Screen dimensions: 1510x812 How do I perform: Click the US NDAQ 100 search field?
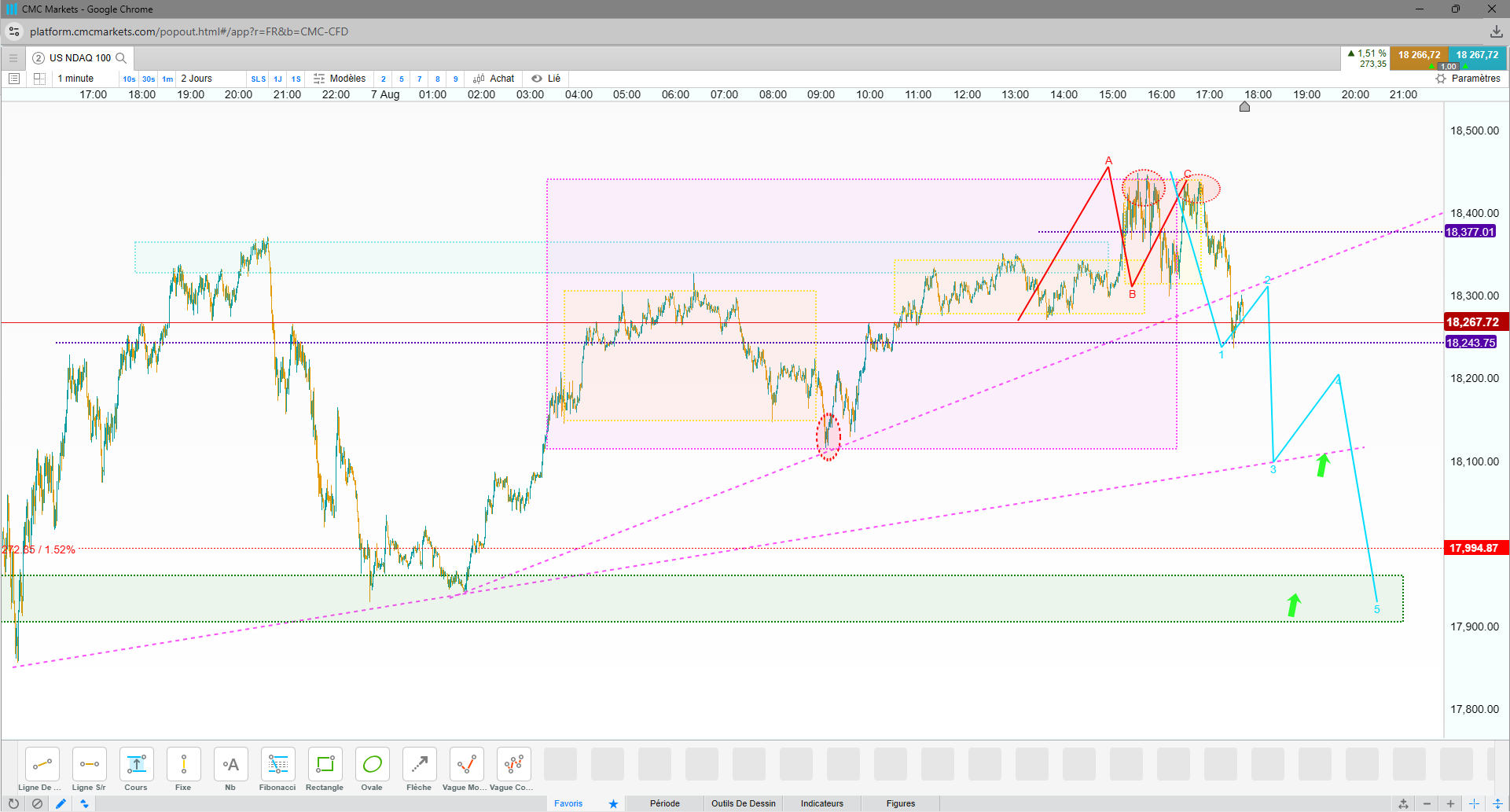click(80, 58)
